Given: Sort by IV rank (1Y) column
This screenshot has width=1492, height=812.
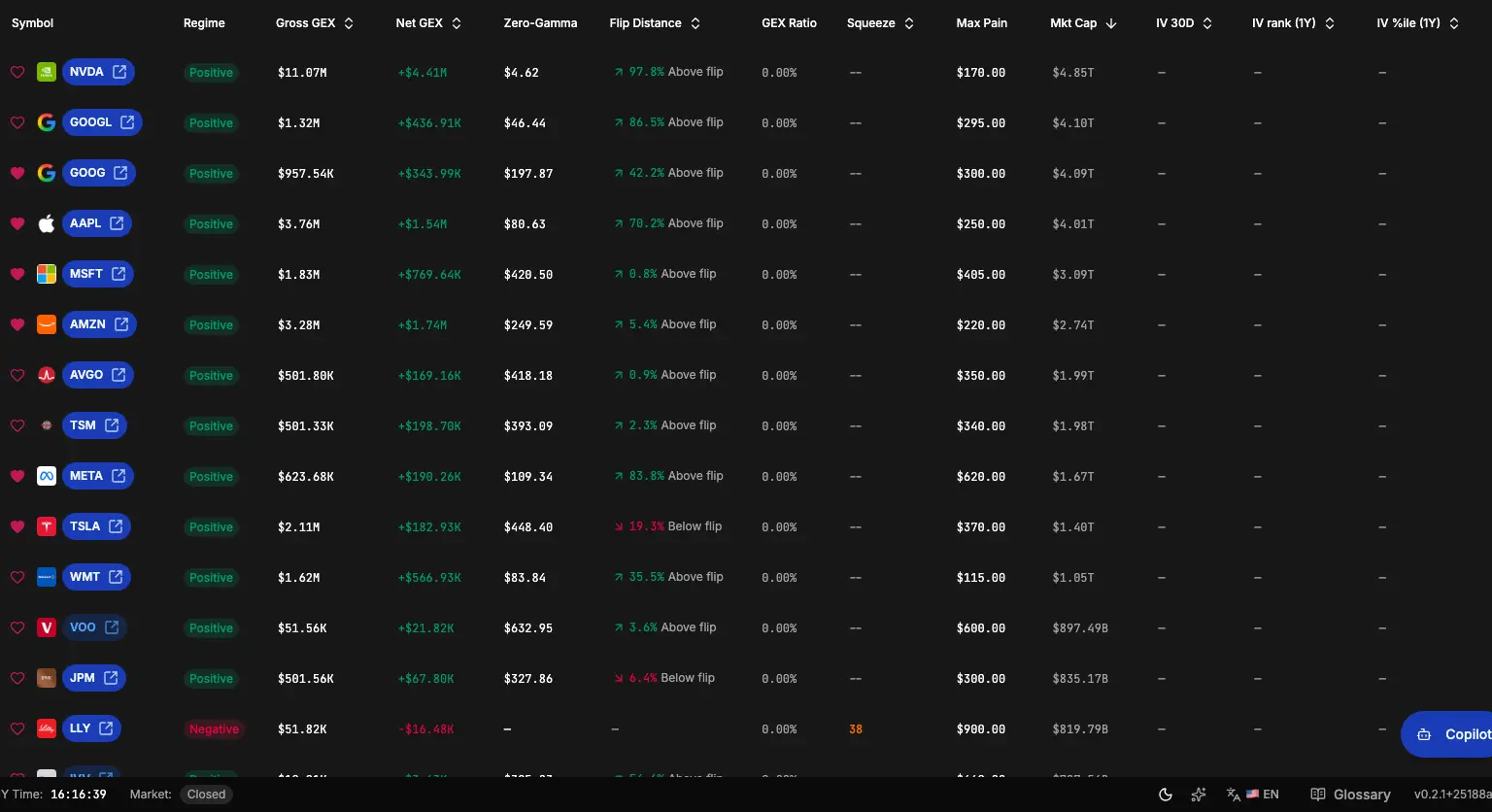Looking at the screenshot, I should (x=1294, y=23).
